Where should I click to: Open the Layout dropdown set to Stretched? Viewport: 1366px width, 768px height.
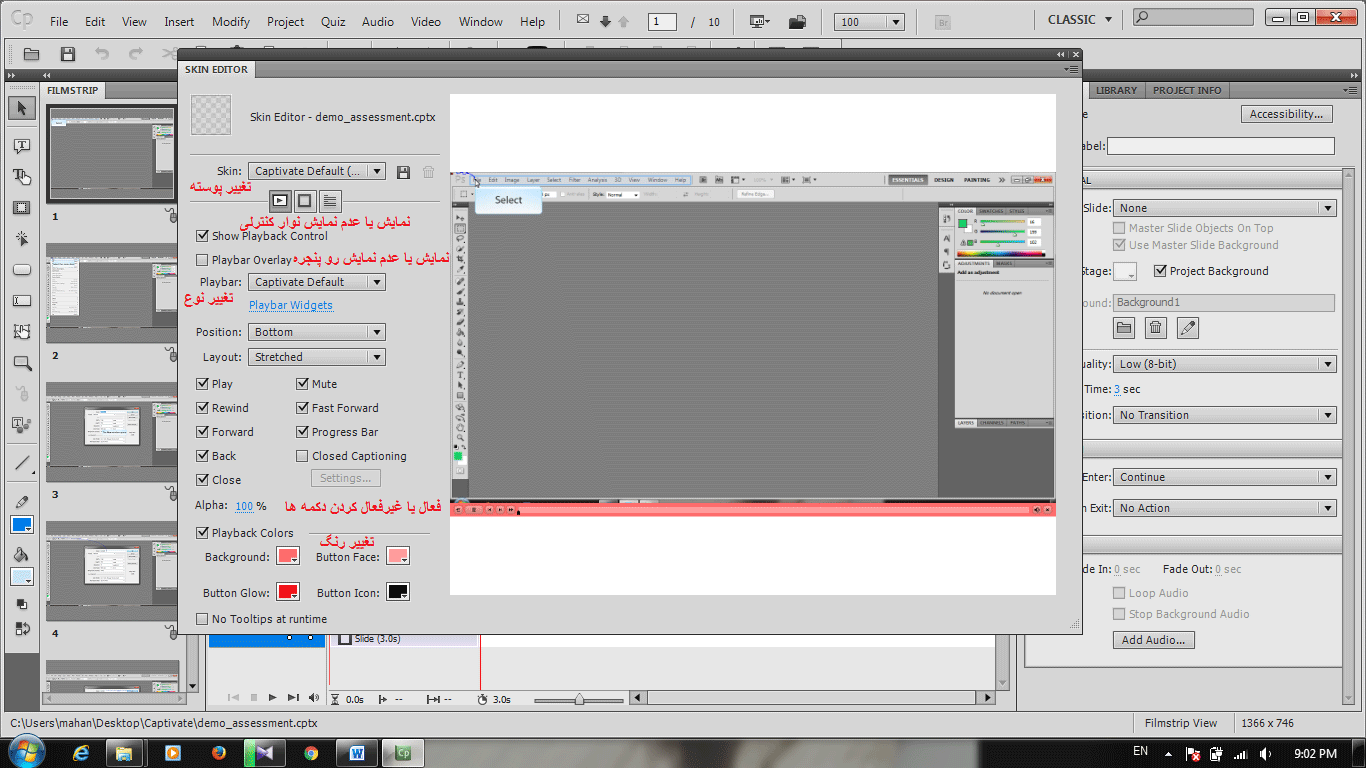tap(316, 357)
